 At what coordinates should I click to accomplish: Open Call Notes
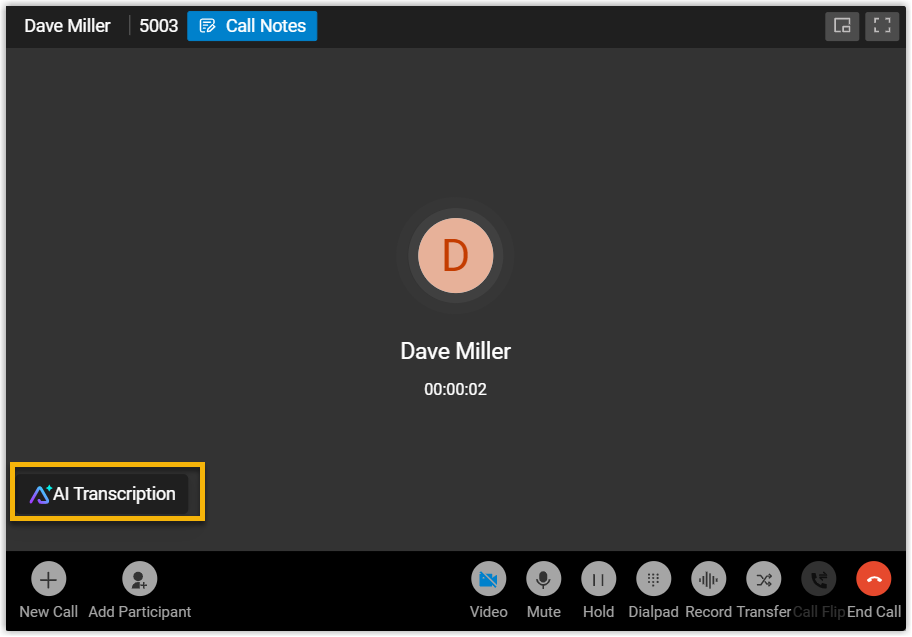coord(252,26)
